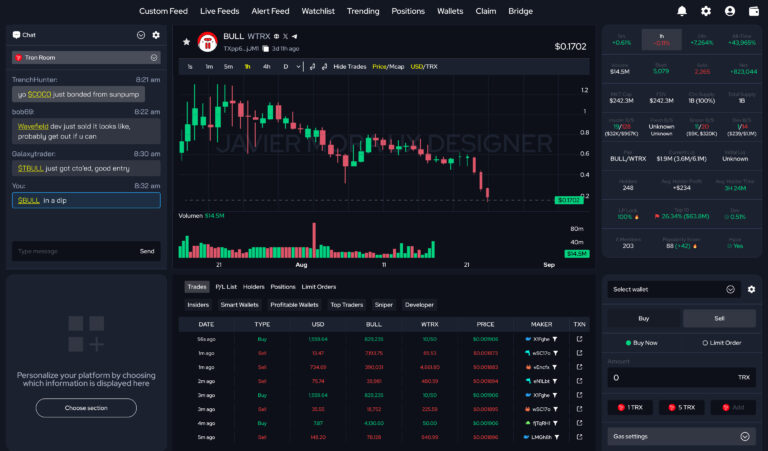
Task: Open transaction link for 2m ago trade
Action: pyautogui.click(x=579, y=381)
